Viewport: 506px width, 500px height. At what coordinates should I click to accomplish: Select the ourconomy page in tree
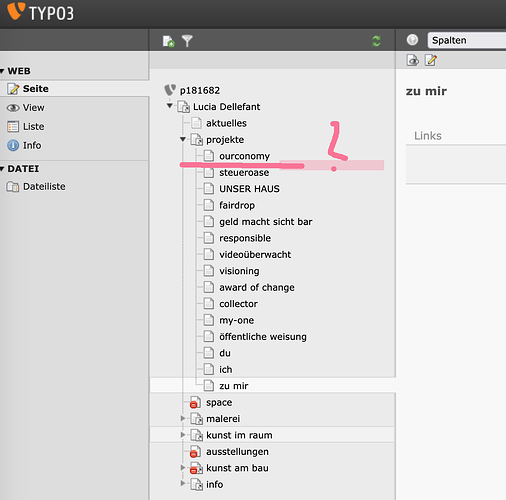pyautogui.click(x=245, y=156)
